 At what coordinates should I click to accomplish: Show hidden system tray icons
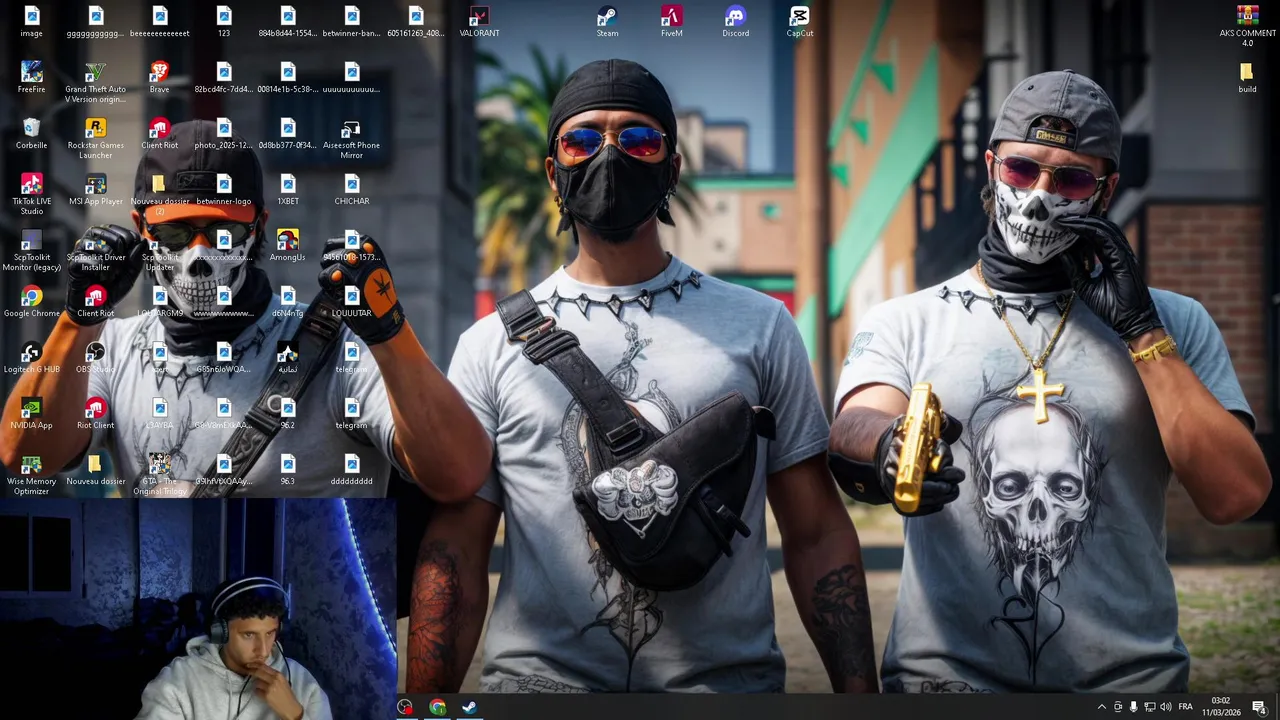coord(1102,707)
